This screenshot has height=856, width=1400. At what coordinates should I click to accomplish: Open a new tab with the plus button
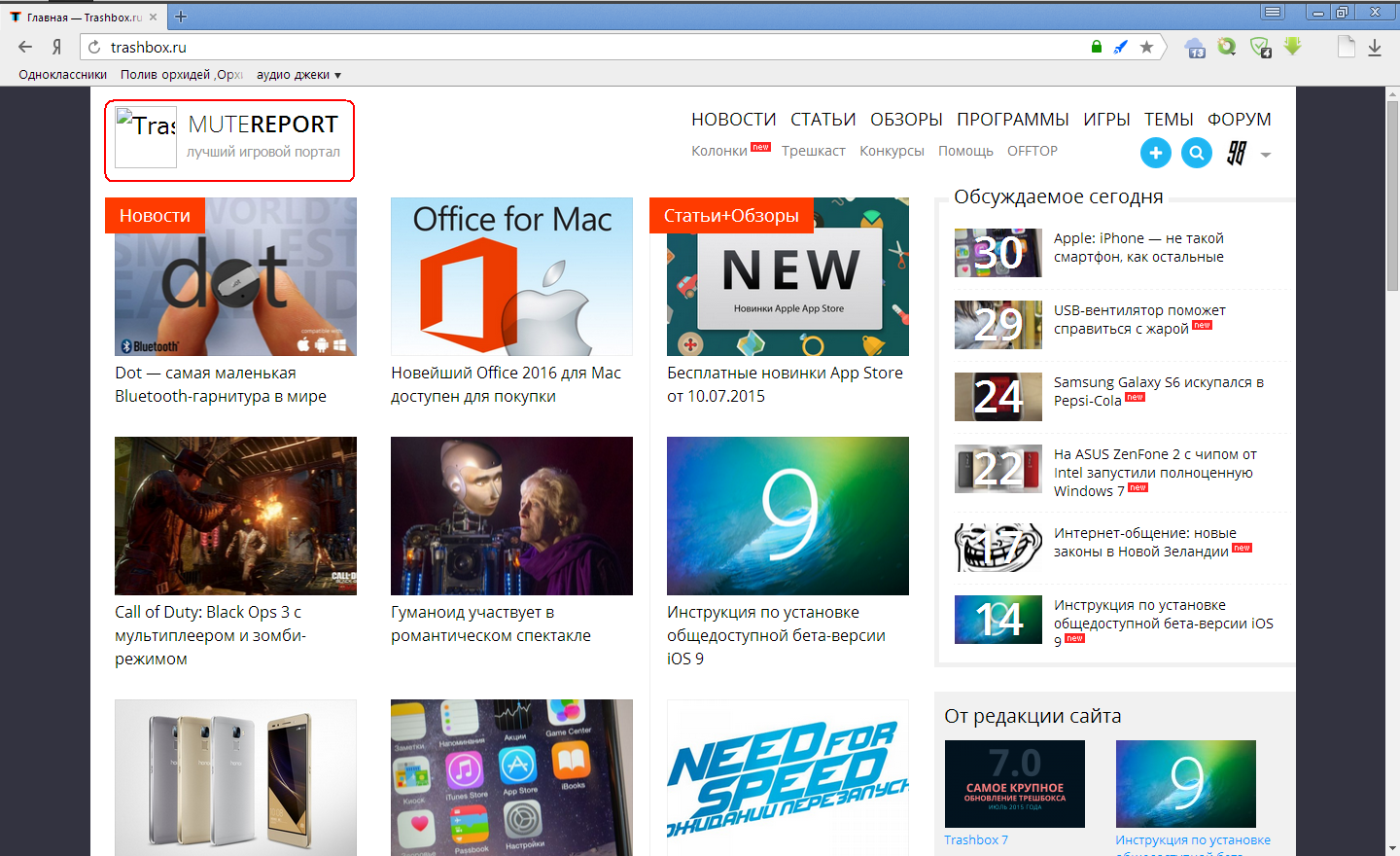181,17
